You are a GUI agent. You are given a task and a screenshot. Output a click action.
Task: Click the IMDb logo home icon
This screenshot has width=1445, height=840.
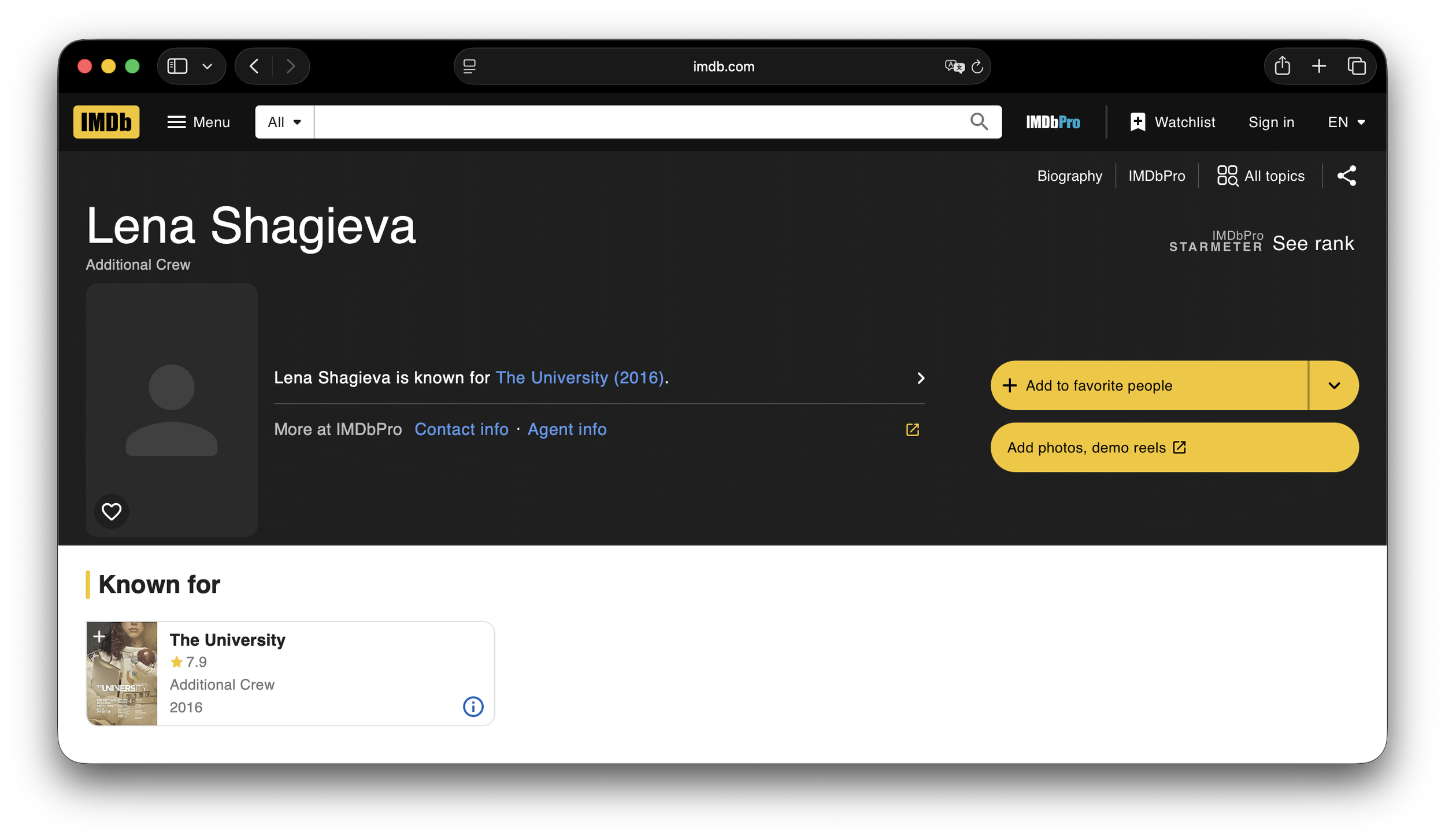(x=106, y=122)
